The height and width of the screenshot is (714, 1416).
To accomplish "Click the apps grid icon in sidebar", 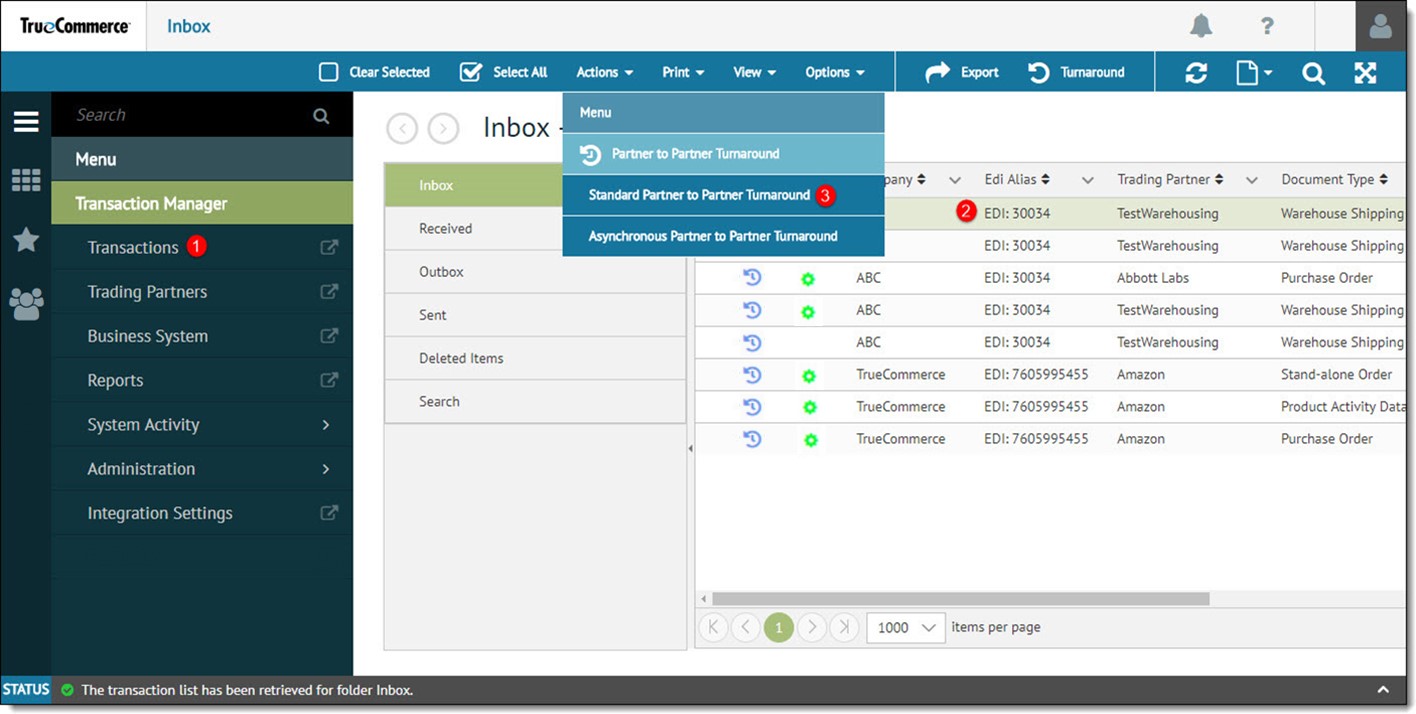I will click(x=26, y=180).
